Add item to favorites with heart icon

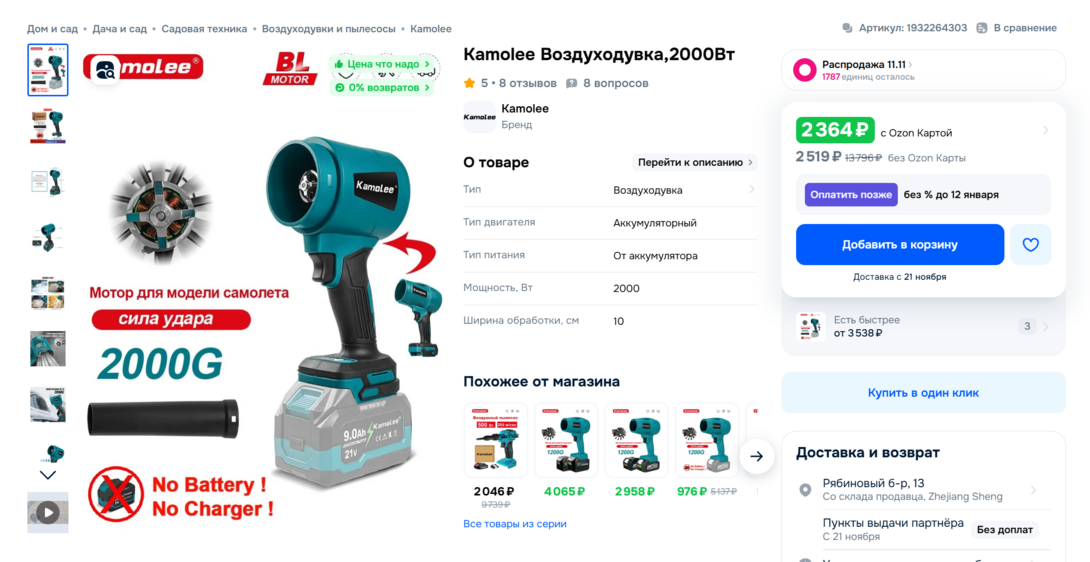[1030, 245]
